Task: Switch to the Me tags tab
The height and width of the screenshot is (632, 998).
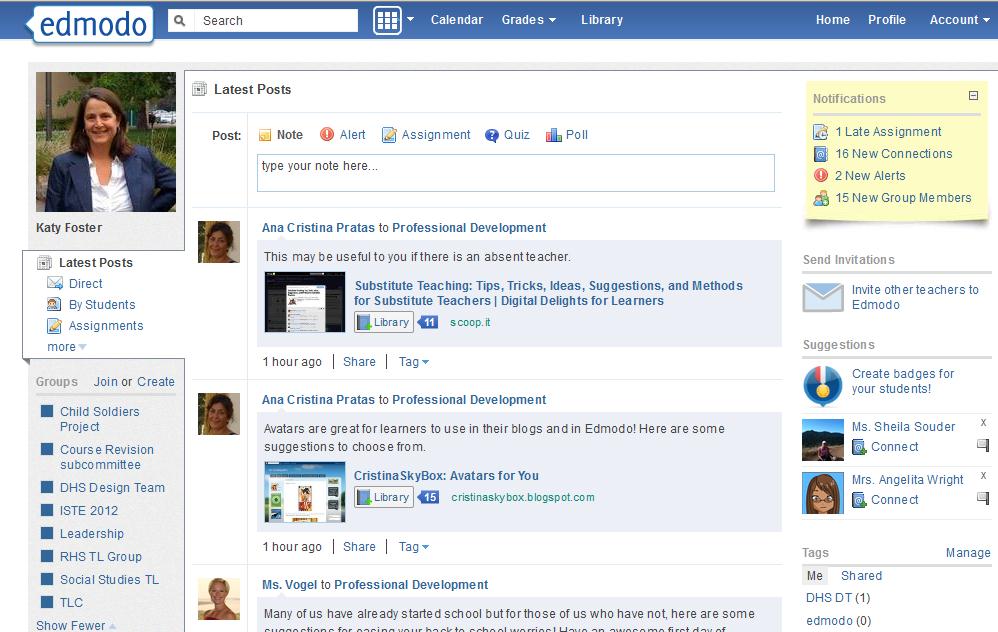Action: [815, 575]
